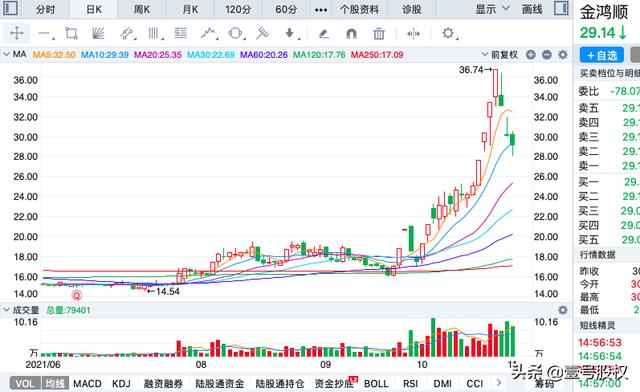
Task: Add stock with +自选 button
Action: [x=602, y=55]
